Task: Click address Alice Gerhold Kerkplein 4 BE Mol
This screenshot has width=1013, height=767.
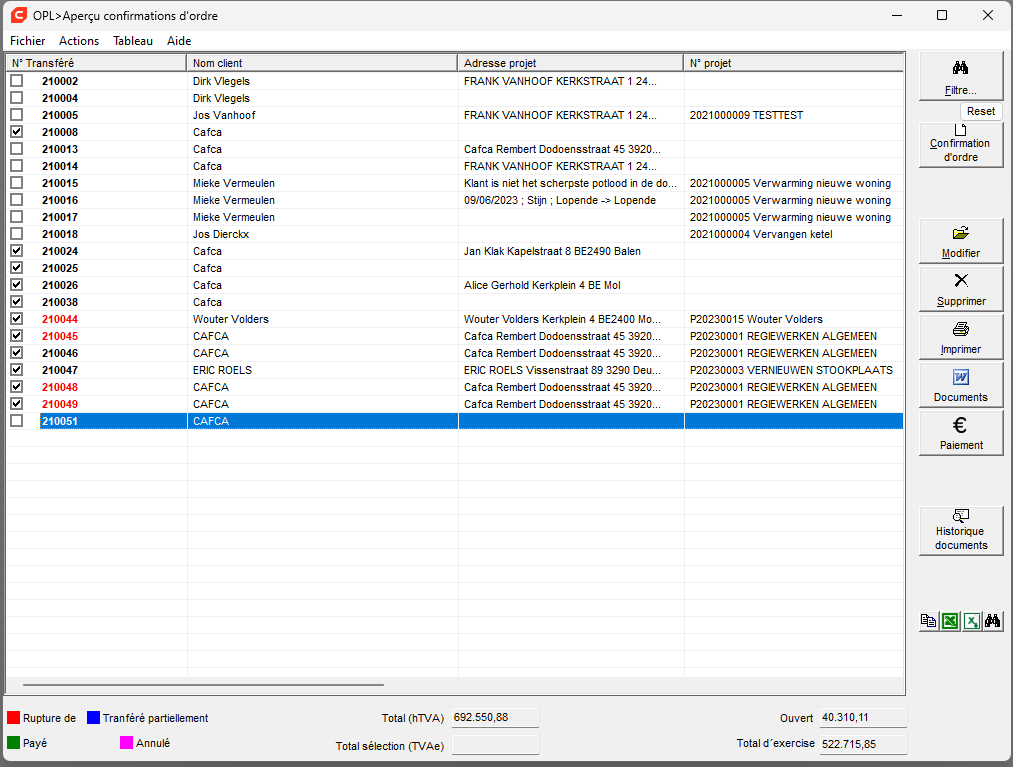Action: tap(542, 285)
